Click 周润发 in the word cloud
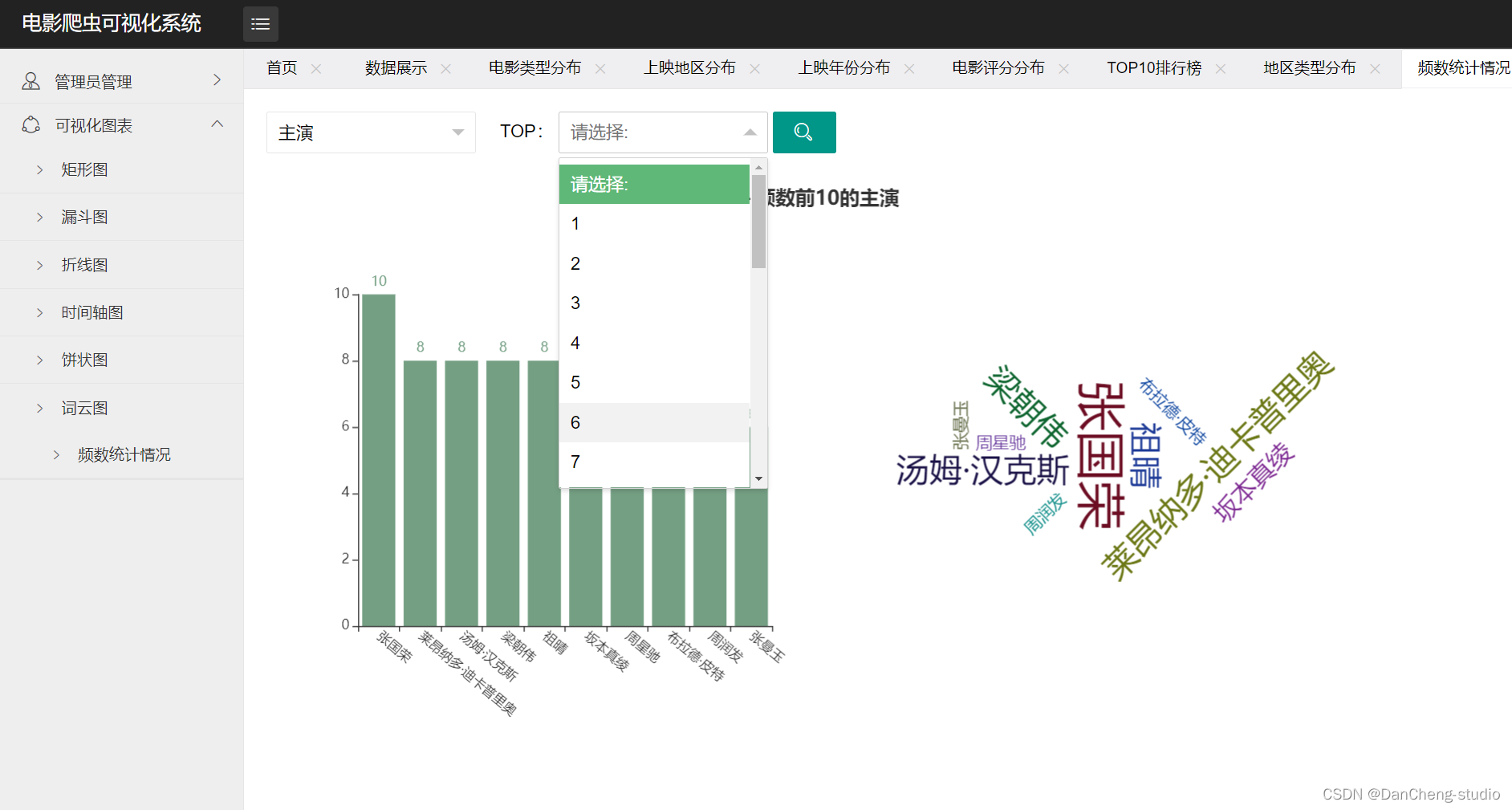1512x810 pixels. tap(1045, 514)
